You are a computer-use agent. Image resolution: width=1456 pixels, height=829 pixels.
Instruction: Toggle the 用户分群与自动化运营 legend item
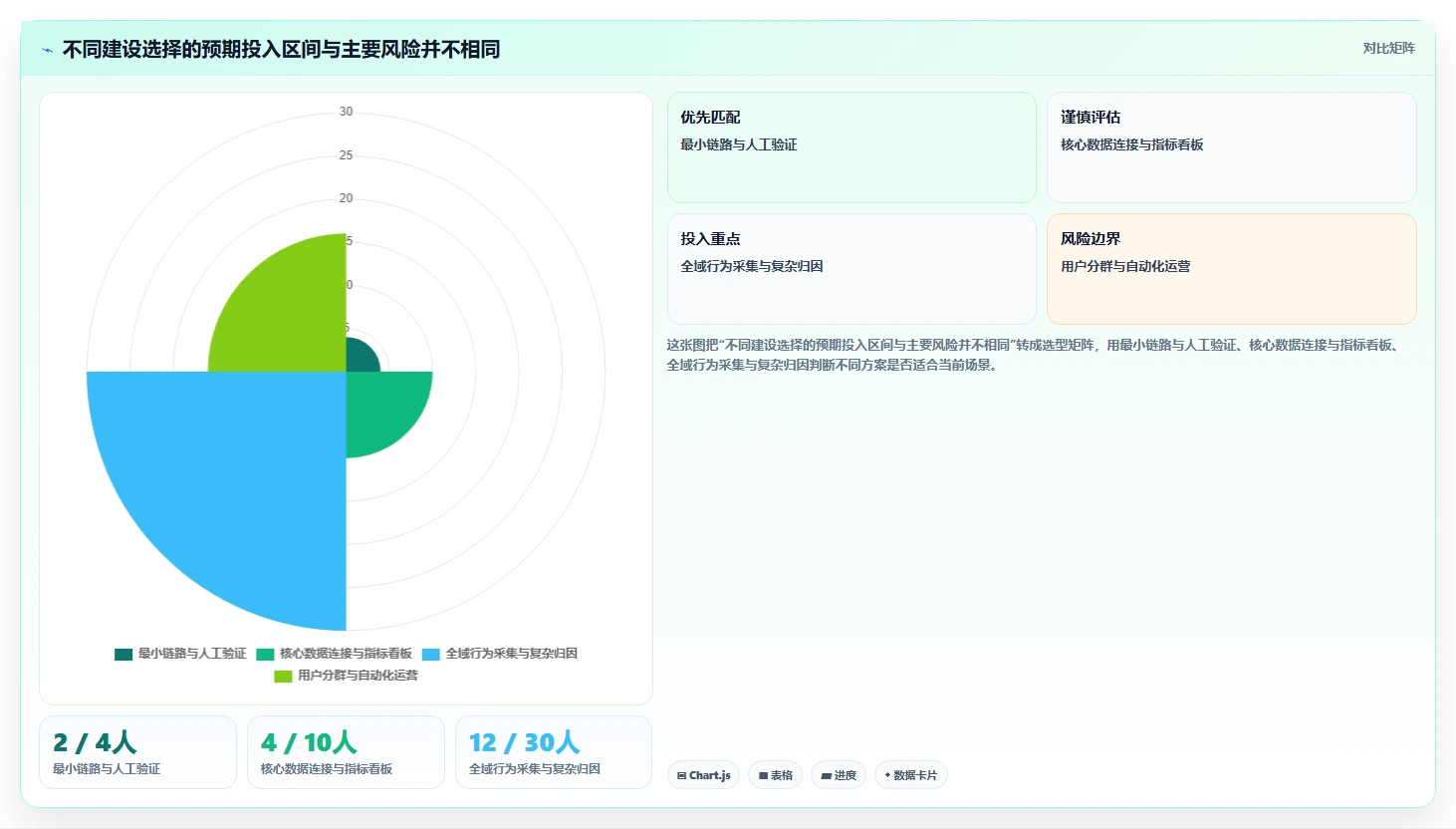346,676
